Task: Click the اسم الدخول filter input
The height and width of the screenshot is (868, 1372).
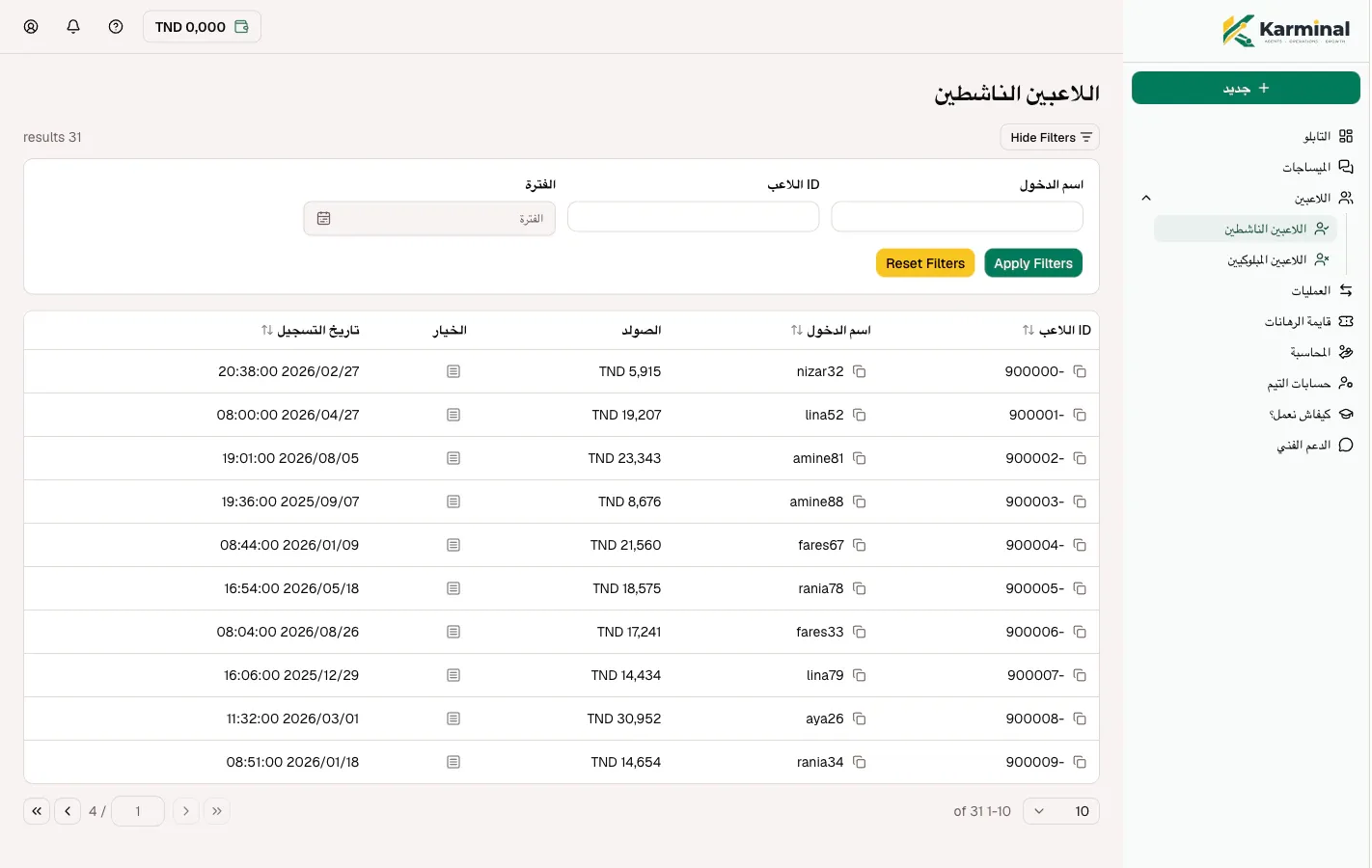Action: pyautogui.click(x=957, y=217)
